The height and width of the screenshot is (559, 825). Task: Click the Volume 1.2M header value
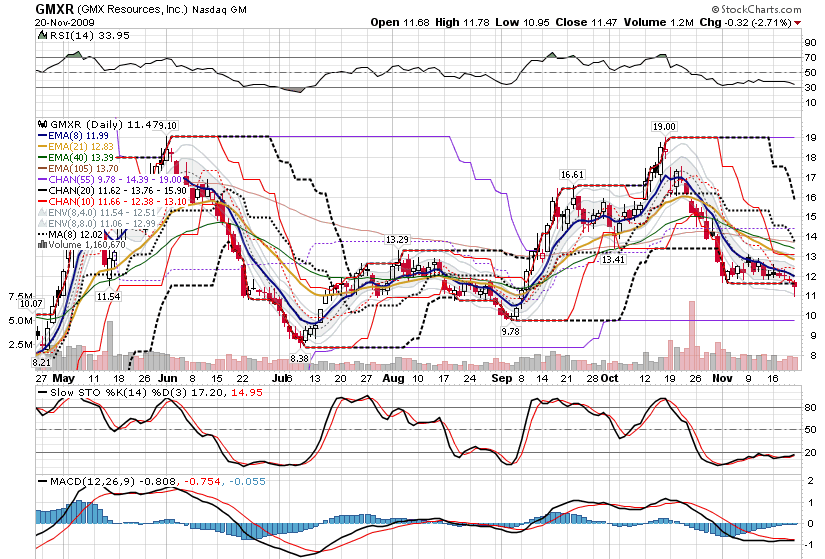659,23
